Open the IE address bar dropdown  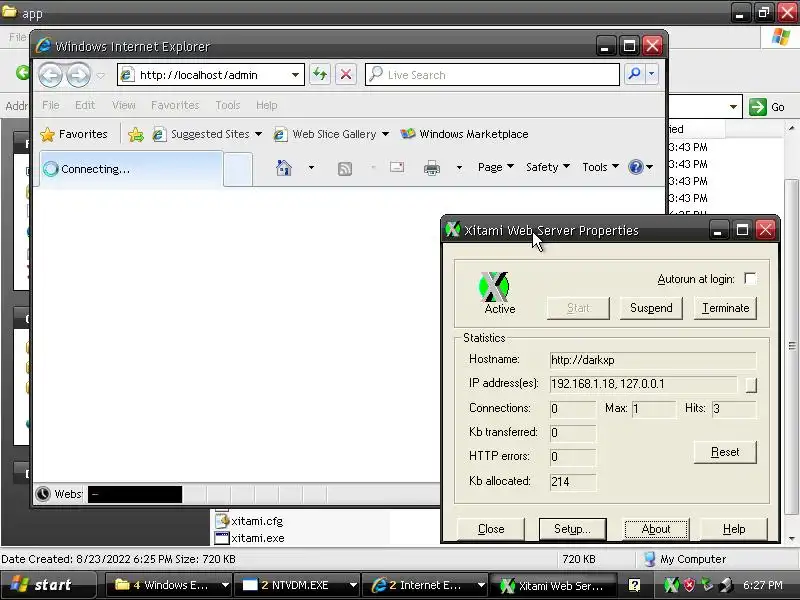click(x=295, y=75)
